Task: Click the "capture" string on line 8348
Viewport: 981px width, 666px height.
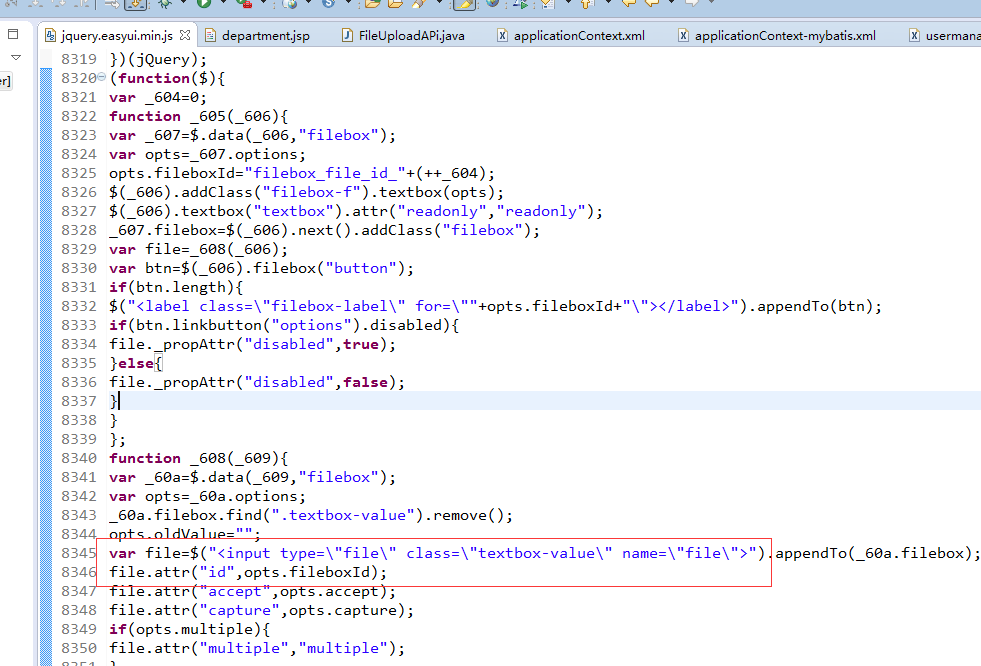Action: point(240,610)
